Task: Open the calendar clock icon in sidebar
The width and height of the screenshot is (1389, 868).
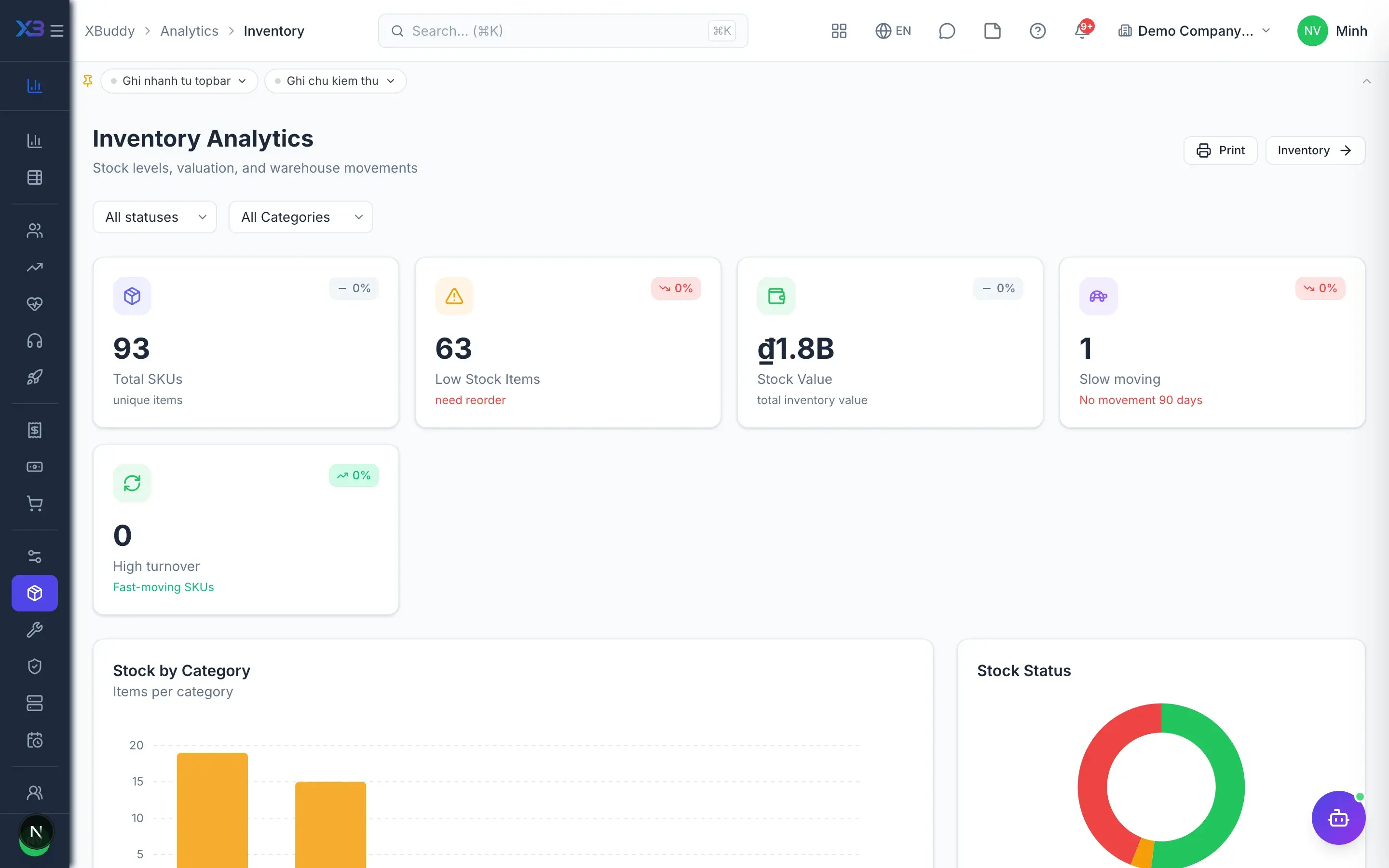Action: pyautogui.click(x=34, y=740)
